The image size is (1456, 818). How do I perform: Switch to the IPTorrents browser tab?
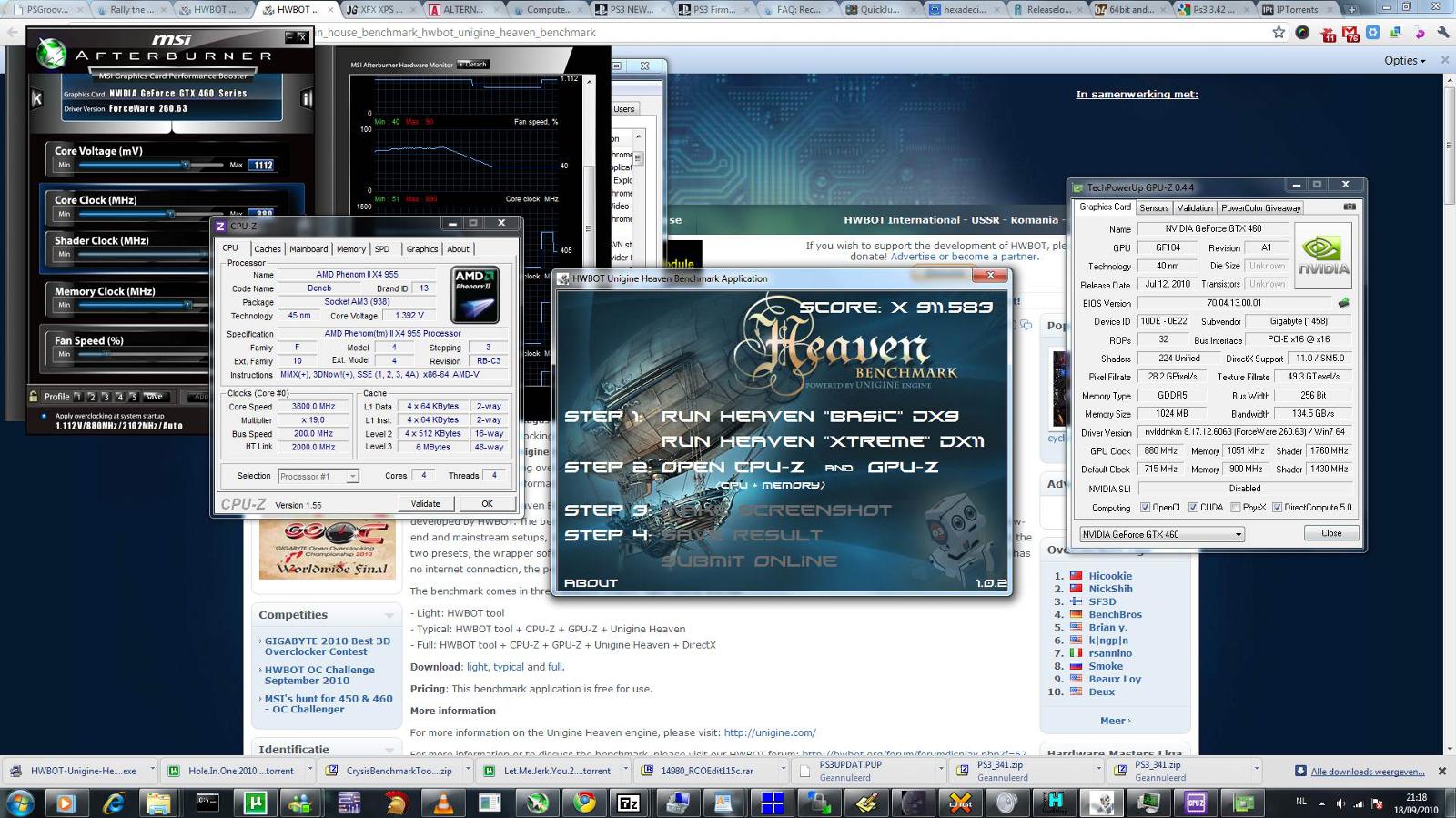coord(1295,10)
